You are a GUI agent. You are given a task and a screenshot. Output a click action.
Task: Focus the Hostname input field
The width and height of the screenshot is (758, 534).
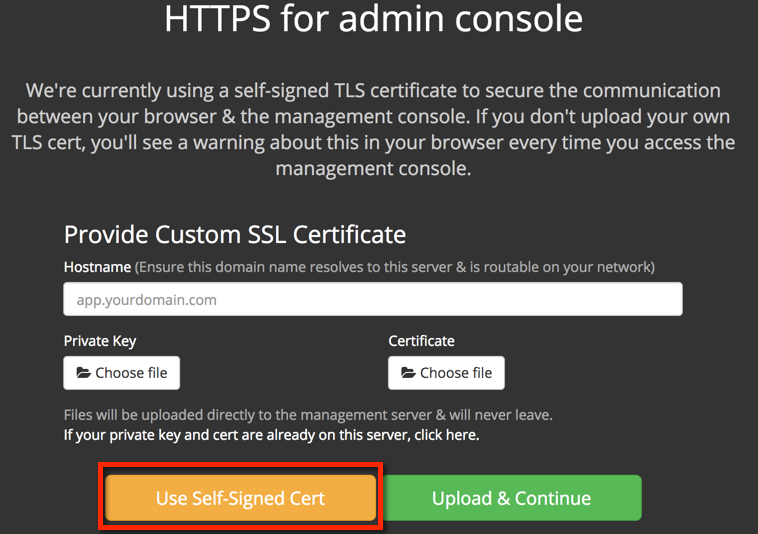[372, 299]
